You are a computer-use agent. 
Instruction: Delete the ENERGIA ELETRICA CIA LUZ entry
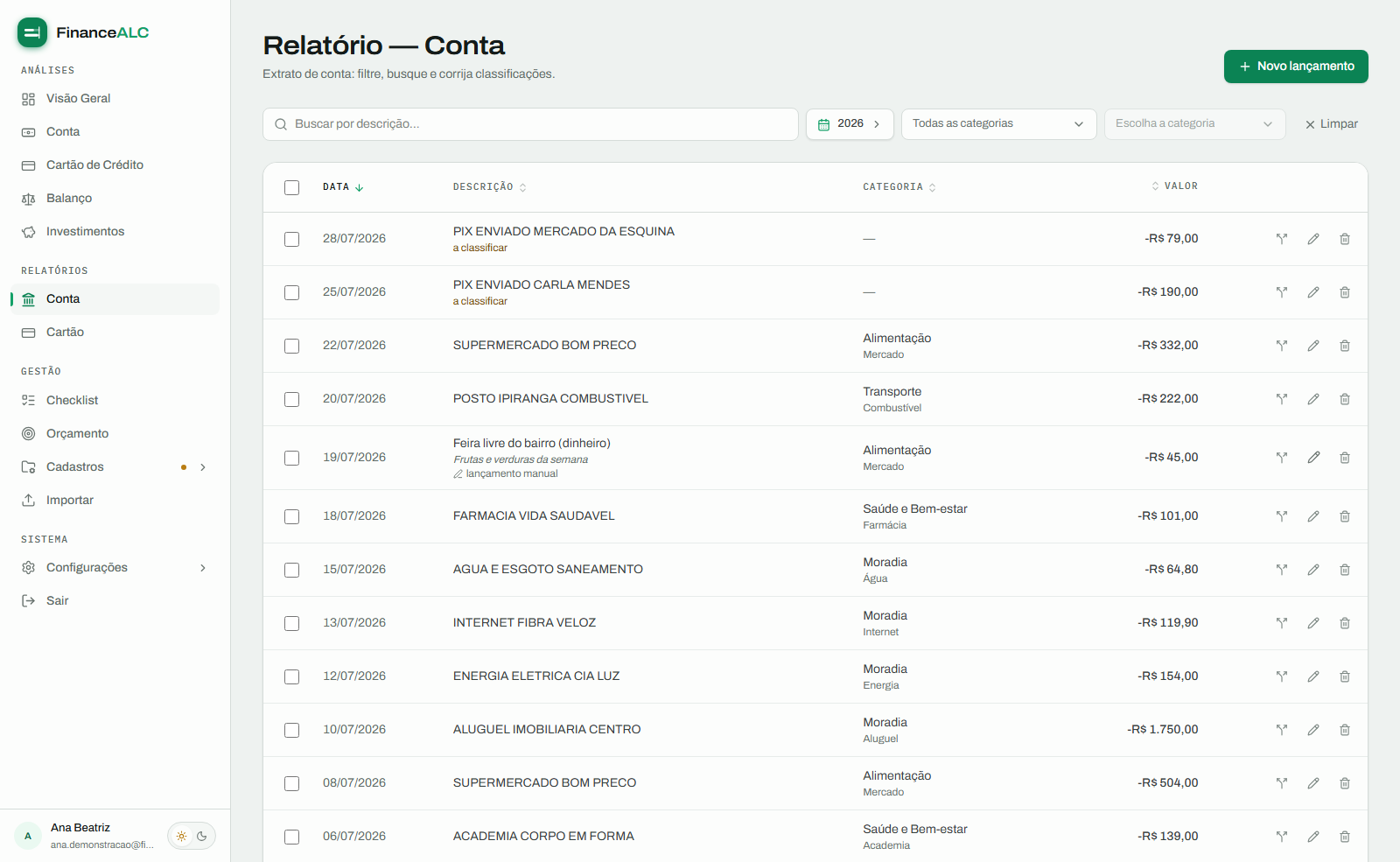point(1345,676)
